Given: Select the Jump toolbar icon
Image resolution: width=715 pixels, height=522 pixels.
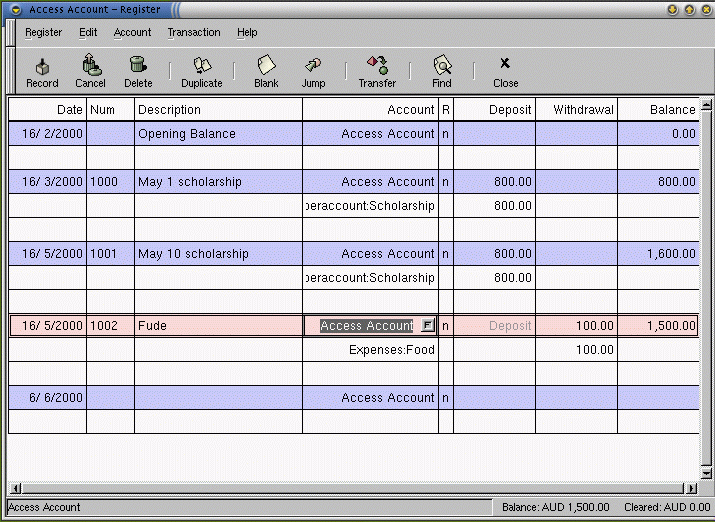Looking at the screenshot, I should [313, 66].
